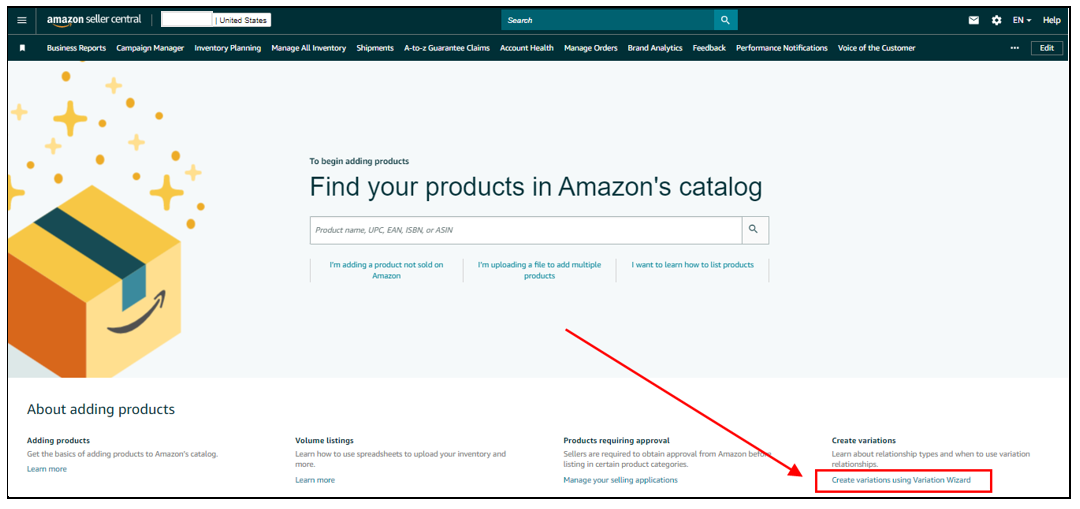The width and height of the screenshot is (1080, 509).
Task: Open Feedback
Action: click(709, 48)
